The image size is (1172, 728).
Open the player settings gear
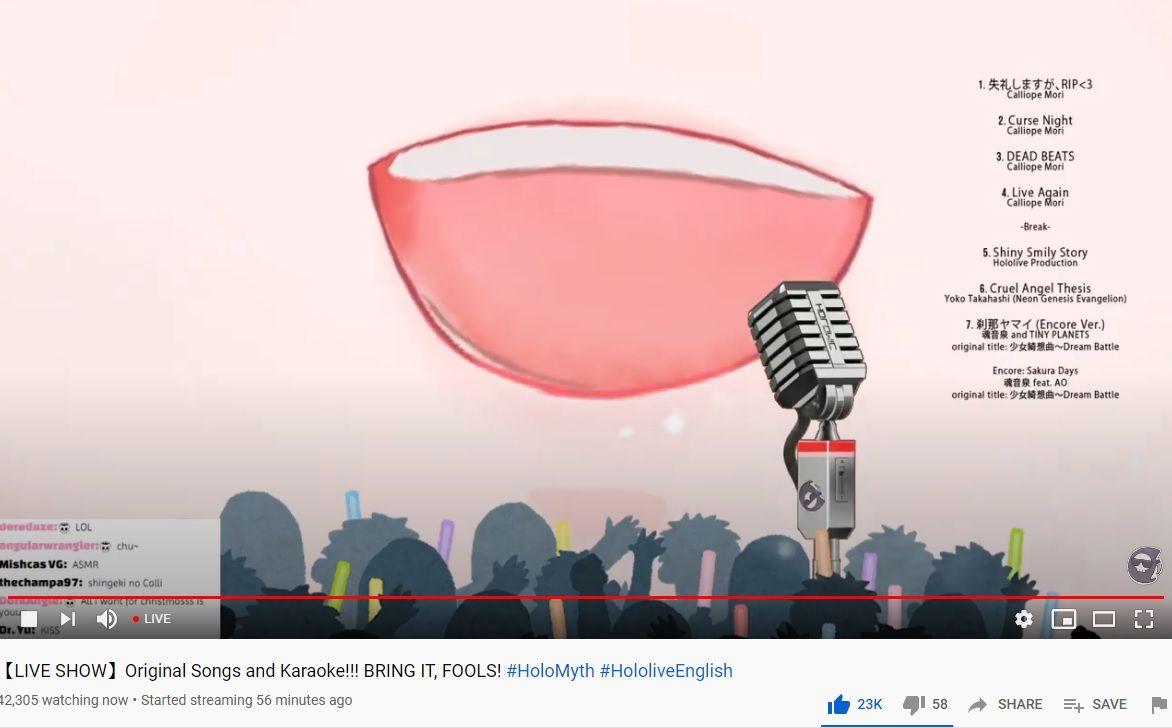(x=1024, y=619)
